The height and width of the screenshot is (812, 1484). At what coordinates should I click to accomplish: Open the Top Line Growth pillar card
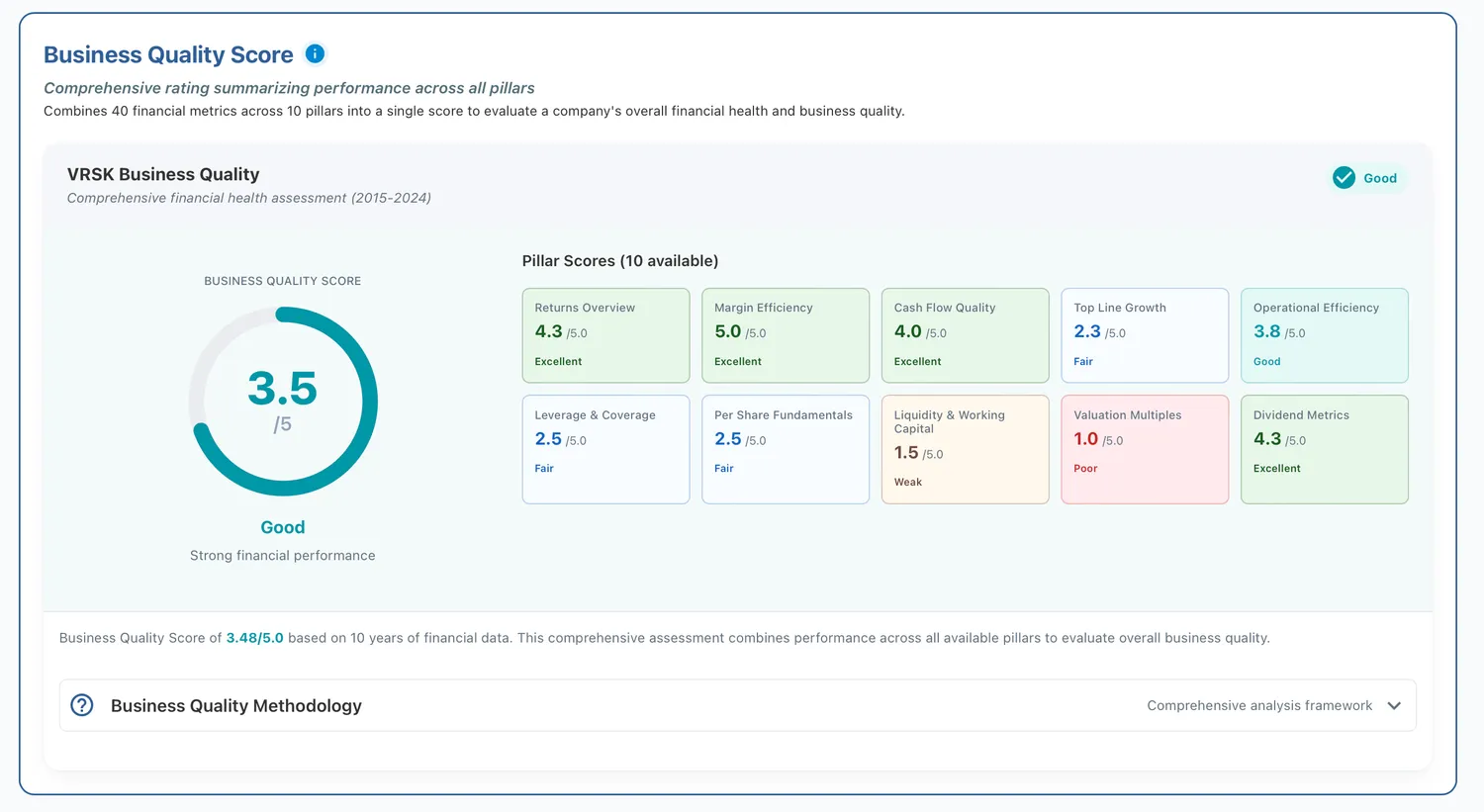click(1145, 335)
